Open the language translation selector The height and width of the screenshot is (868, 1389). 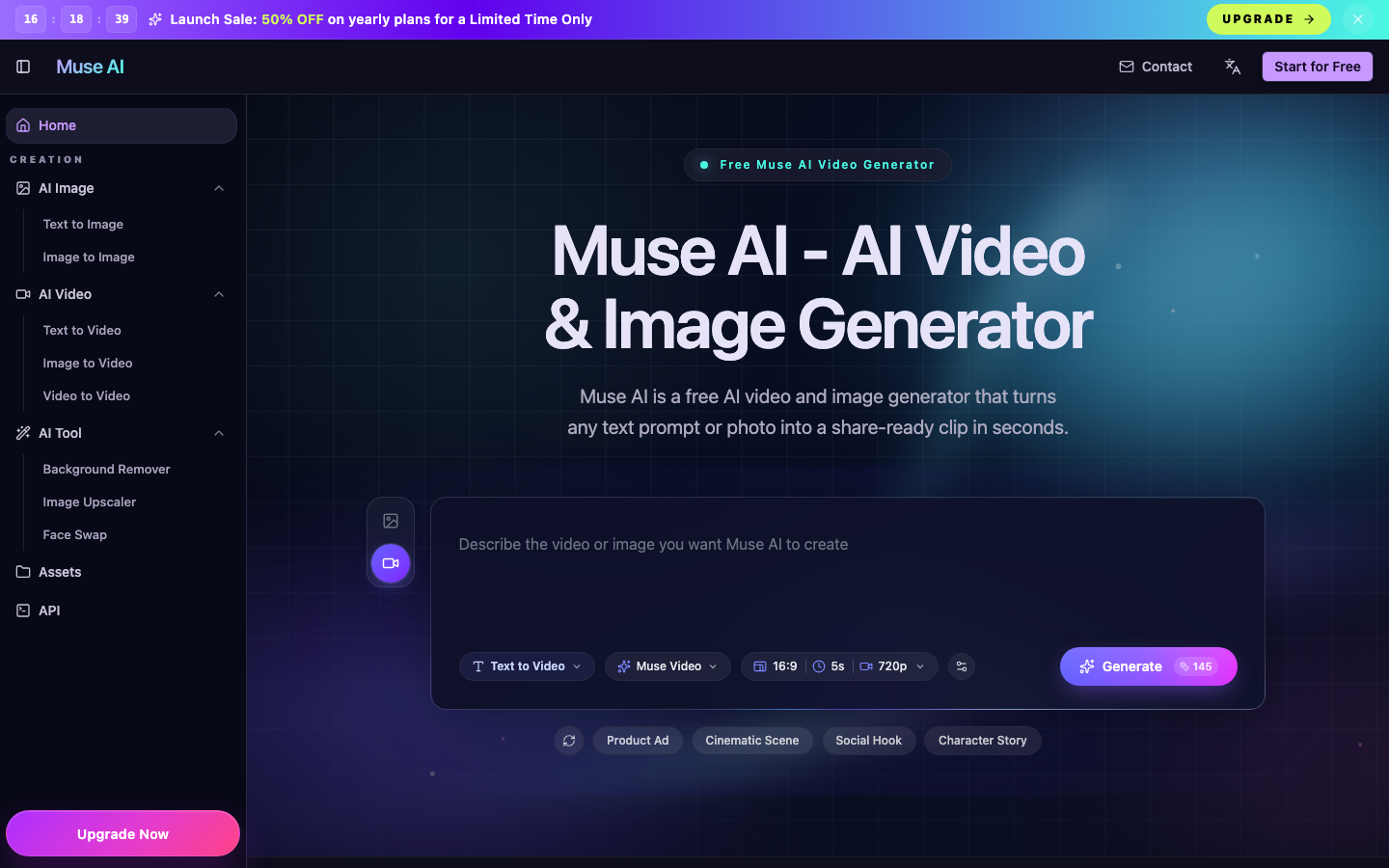1233,67
